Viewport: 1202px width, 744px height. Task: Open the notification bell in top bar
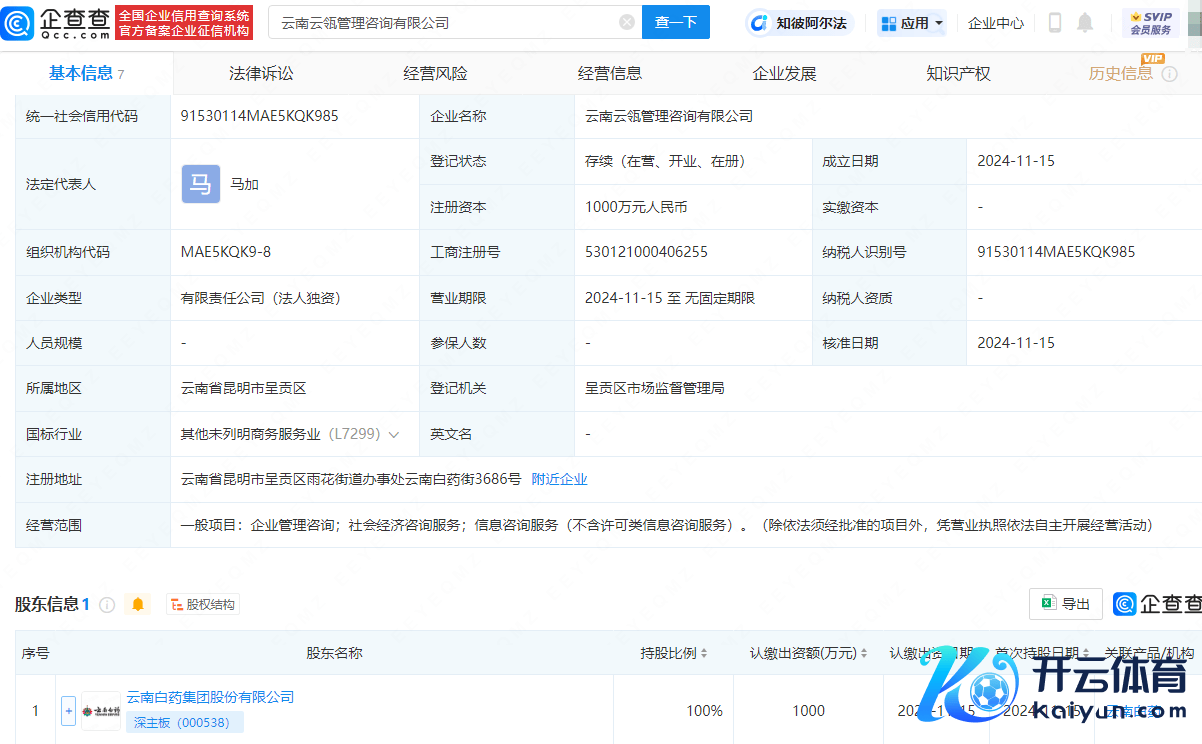[x=1085, y=23]
